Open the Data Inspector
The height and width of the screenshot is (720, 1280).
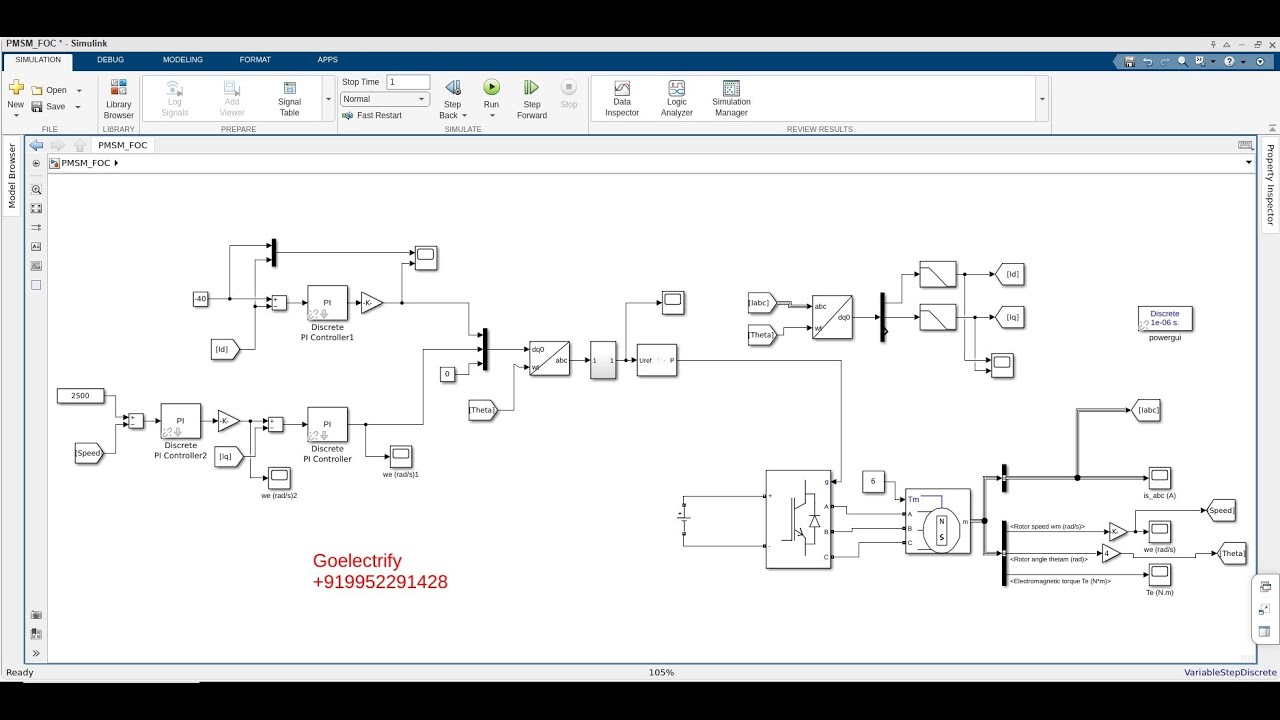pyautogui.click(x=622, y=98)
